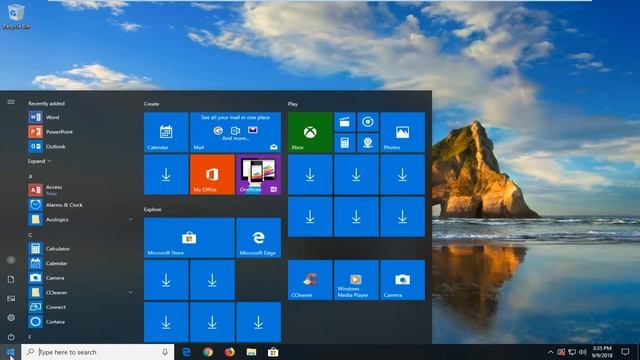Launch Camera from the app list
Image resolution: width=640 pixels, height=360 pixels.
80,278
